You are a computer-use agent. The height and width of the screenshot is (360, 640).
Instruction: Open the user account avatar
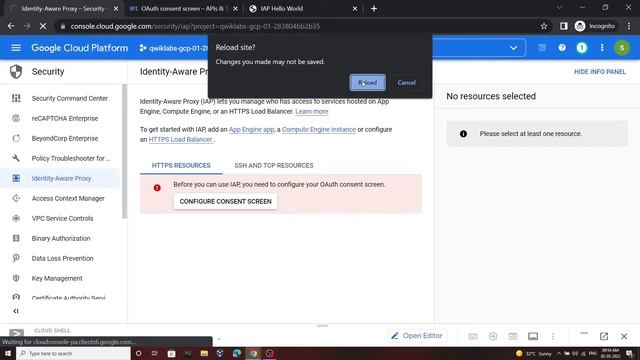622,48
